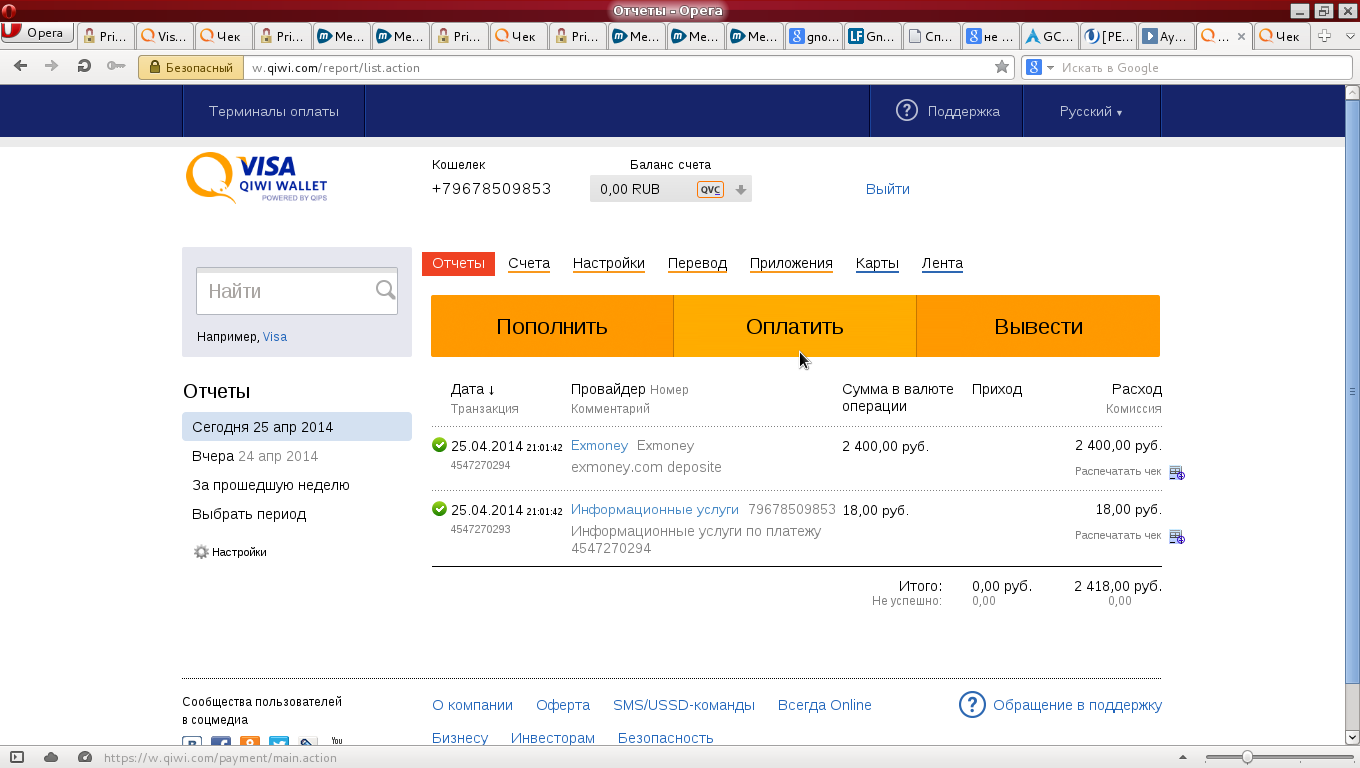
Task: Select the Отчеты tab
Action: point(458,264)
